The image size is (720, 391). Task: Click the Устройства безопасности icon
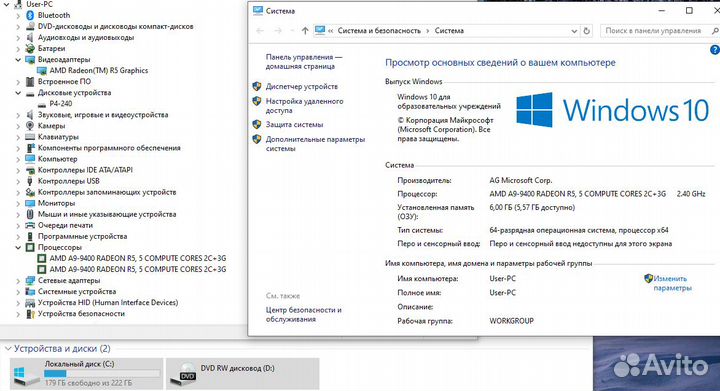(x=30, y=314)
